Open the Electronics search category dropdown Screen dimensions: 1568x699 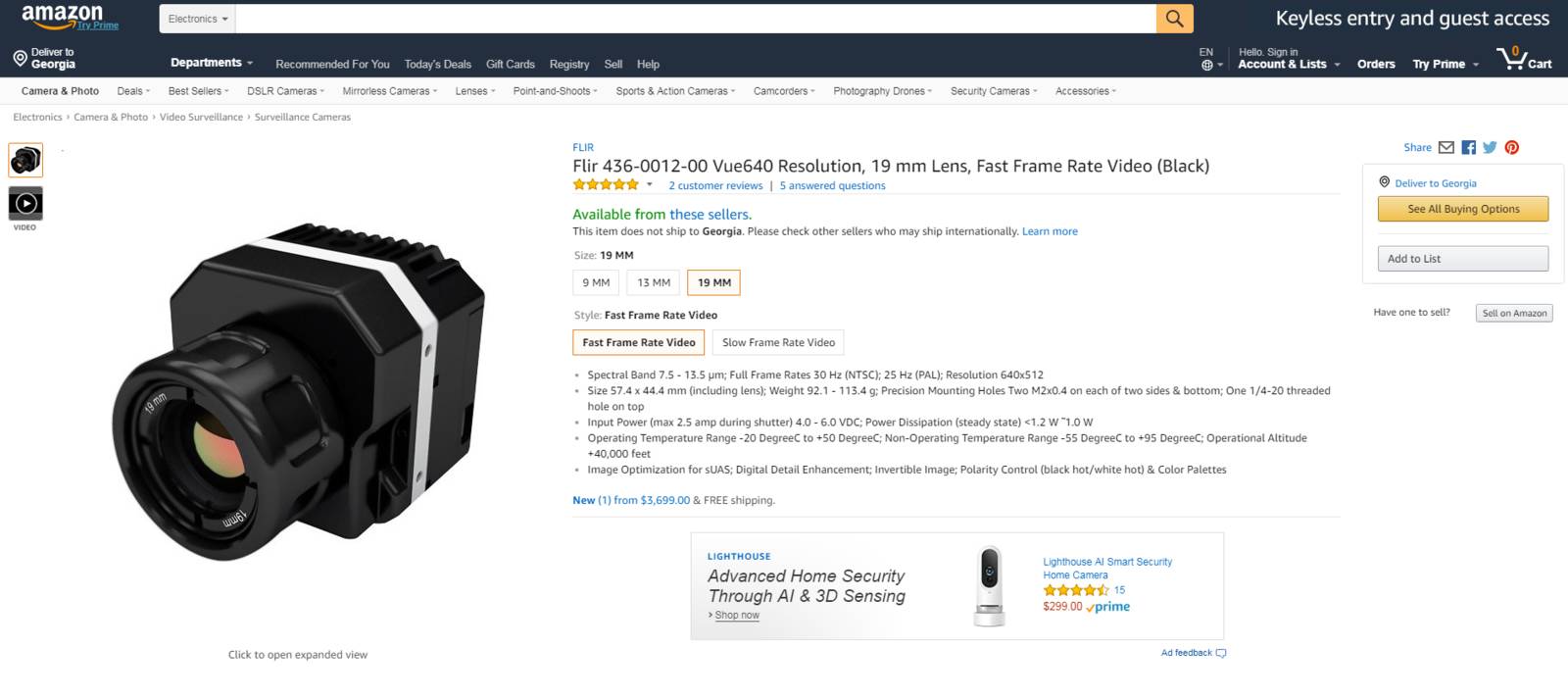(x=197, y=19)
